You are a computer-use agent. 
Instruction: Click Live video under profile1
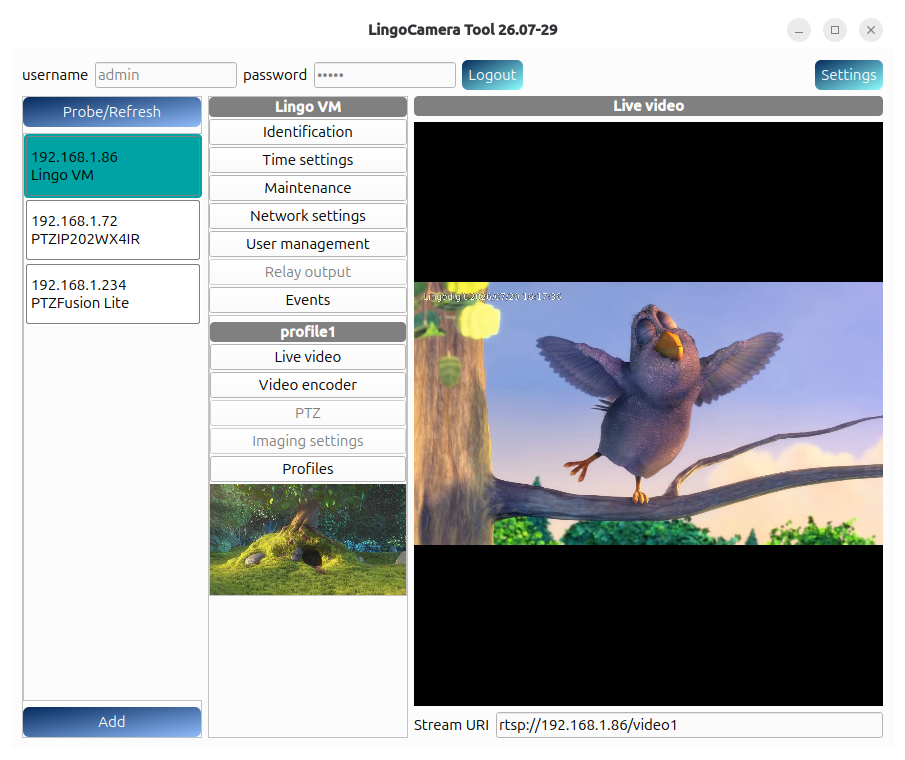click(x=308, y=357)
